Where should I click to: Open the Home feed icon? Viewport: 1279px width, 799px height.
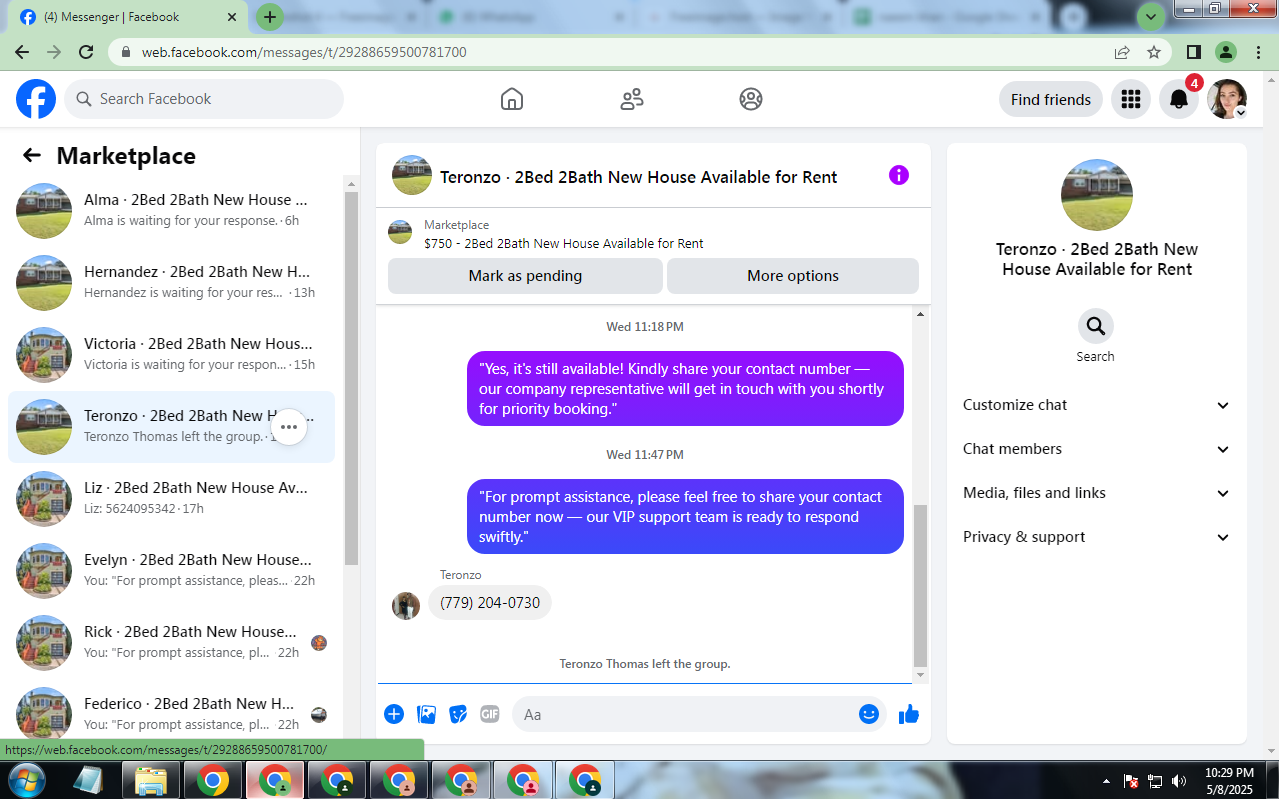coord(512,99)
